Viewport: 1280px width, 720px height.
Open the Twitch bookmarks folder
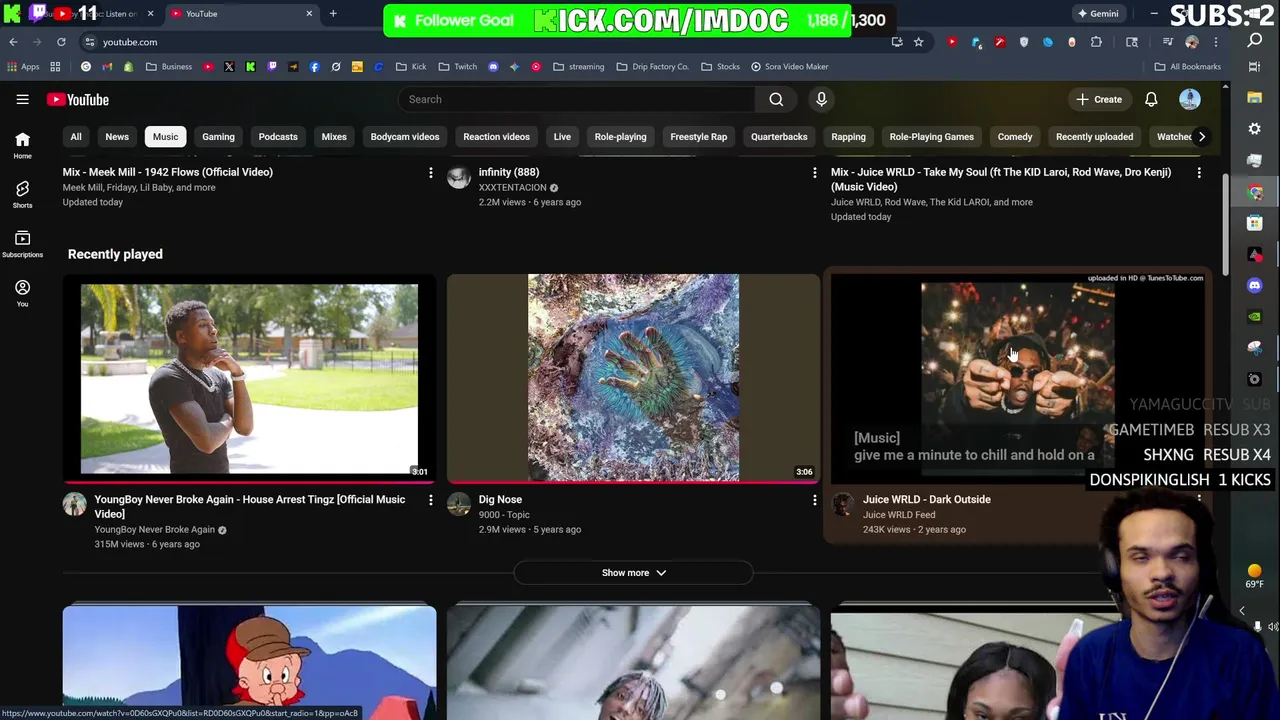coord(458,67)
